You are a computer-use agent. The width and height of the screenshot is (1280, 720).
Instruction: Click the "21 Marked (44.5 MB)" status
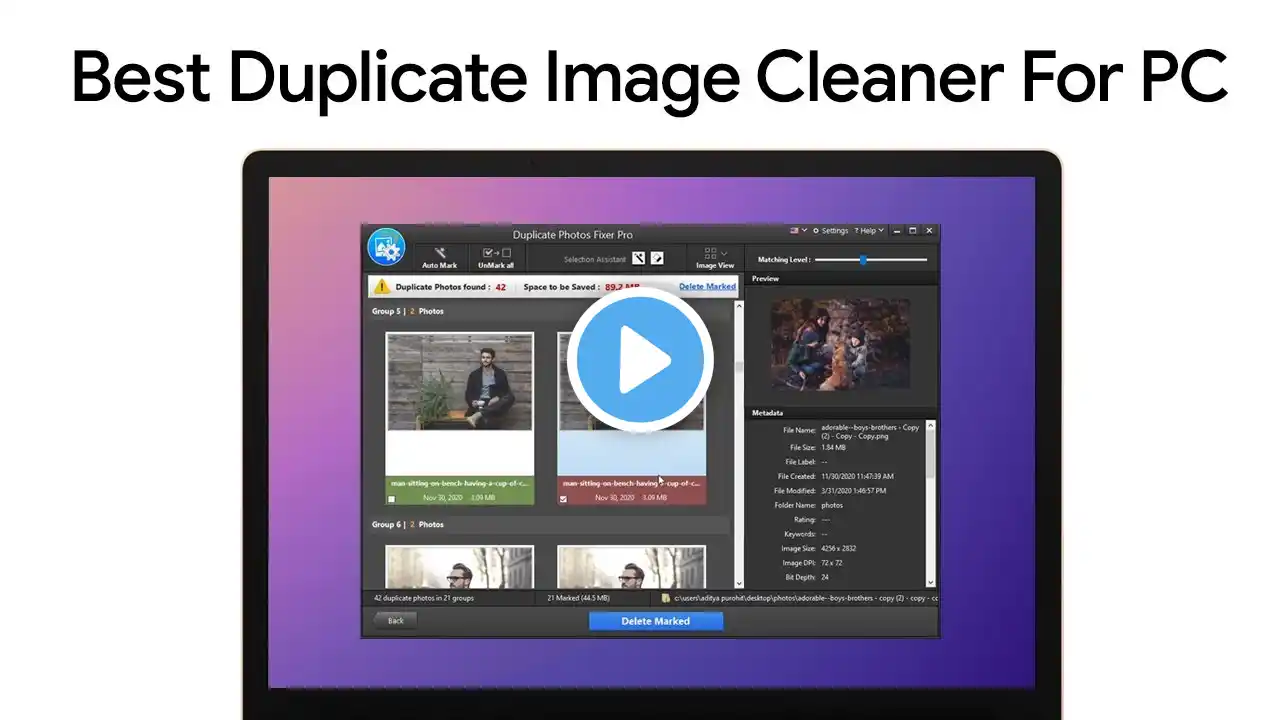[x=579, y=598]
